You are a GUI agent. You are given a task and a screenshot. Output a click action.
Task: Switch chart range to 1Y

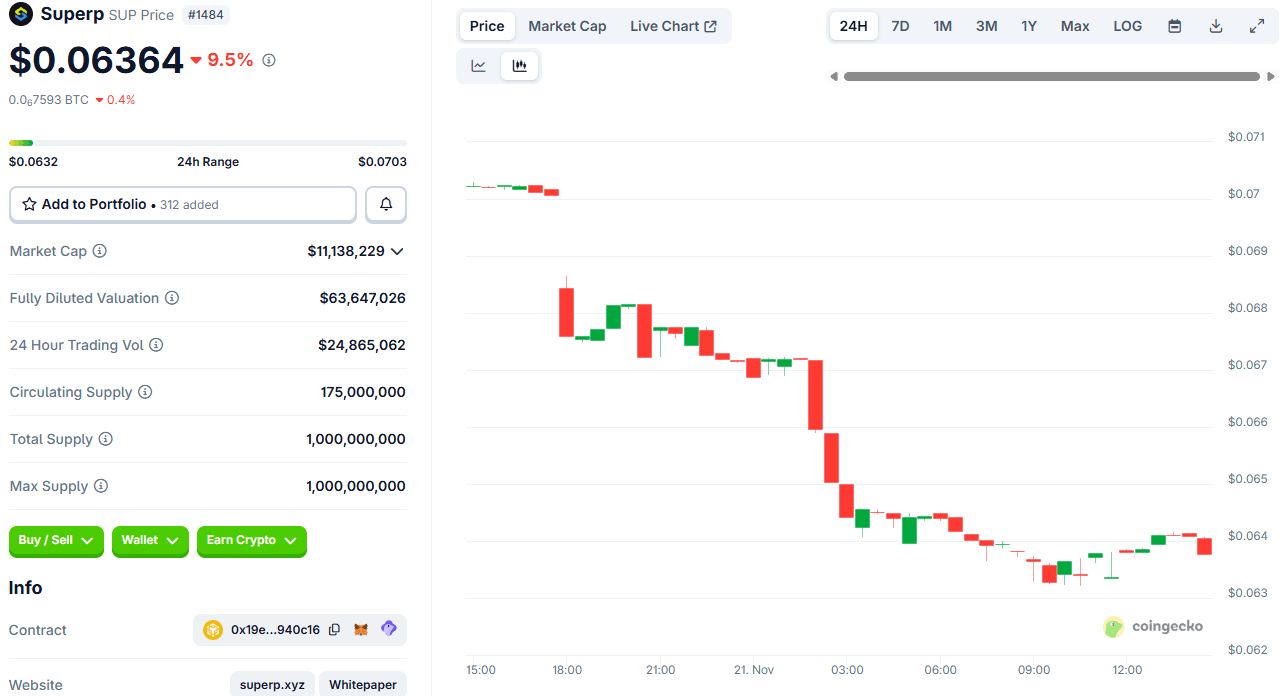pyautogui.click(x=1029, y=26)
